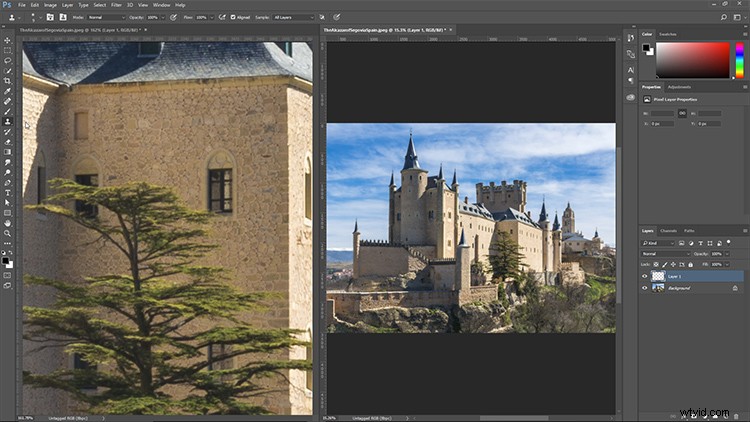Select the Rectangle shape tool

[7, 213]
